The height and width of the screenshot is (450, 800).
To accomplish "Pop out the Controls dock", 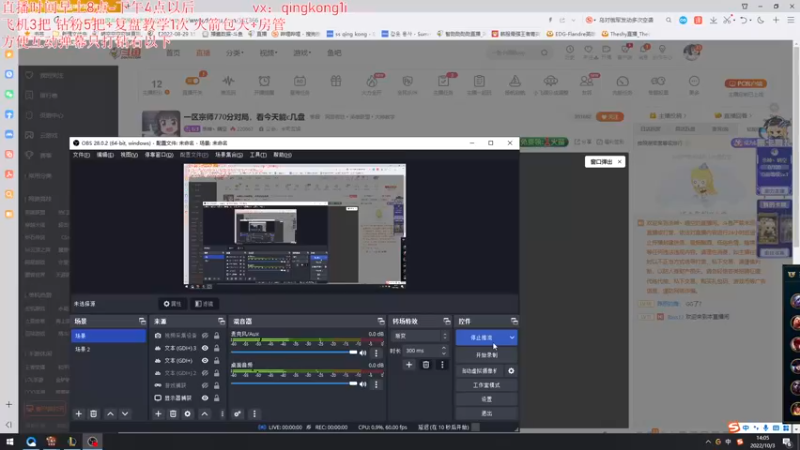I will pos(514,321).
